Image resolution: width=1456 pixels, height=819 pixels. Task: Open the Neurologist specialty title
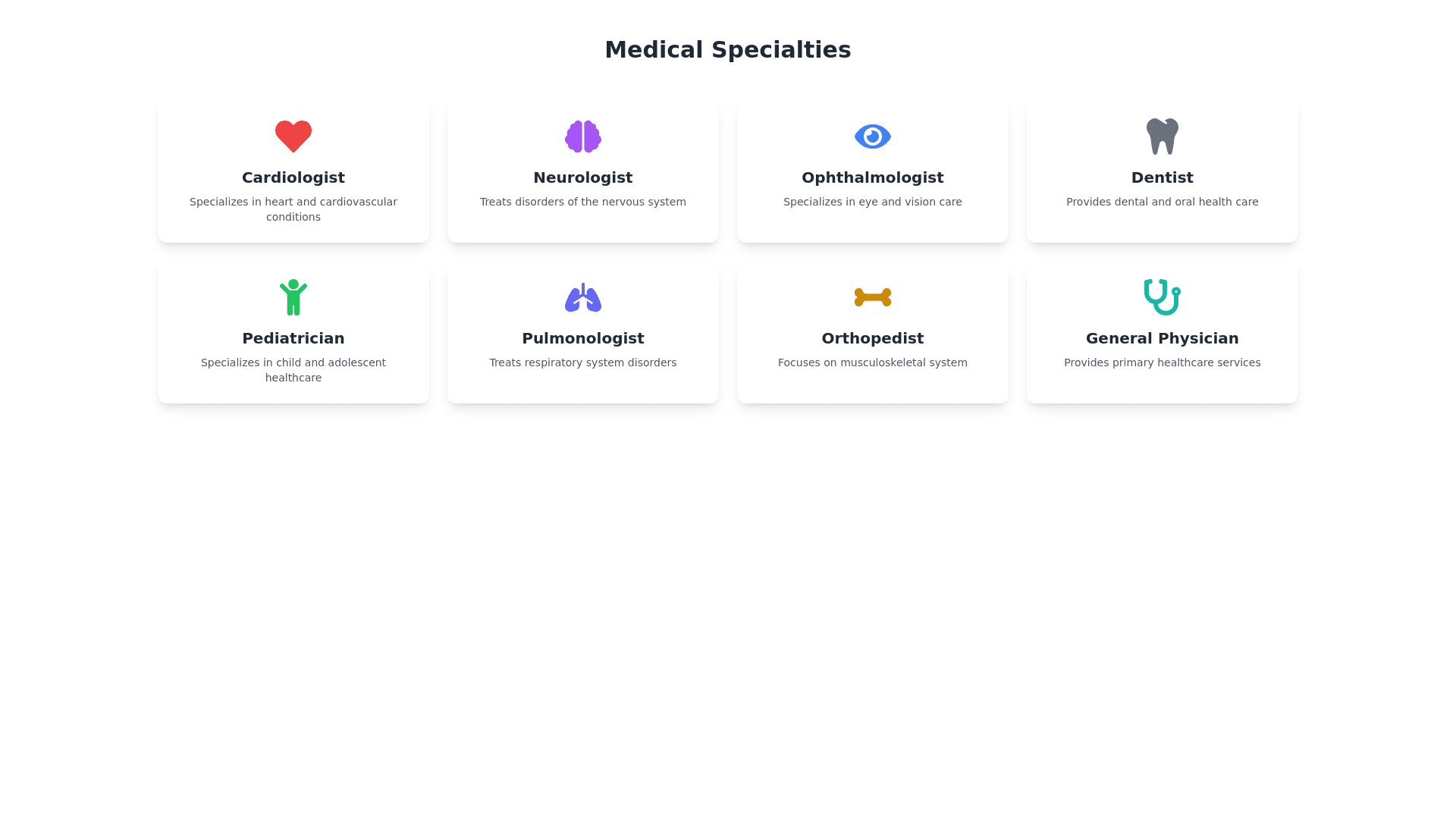583,177
